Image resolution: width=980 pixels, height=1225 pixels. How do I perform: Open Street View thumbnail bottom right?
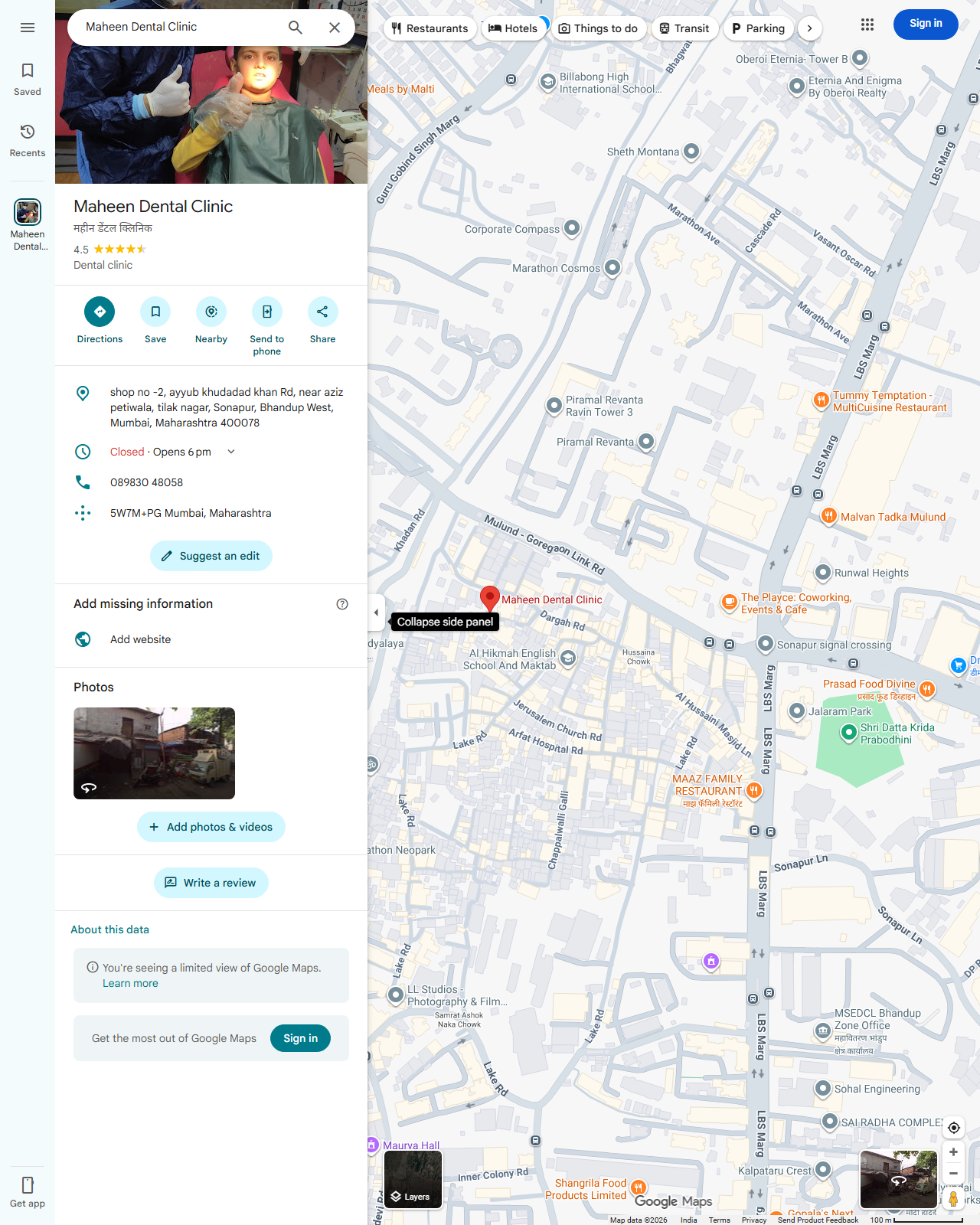899,1180
